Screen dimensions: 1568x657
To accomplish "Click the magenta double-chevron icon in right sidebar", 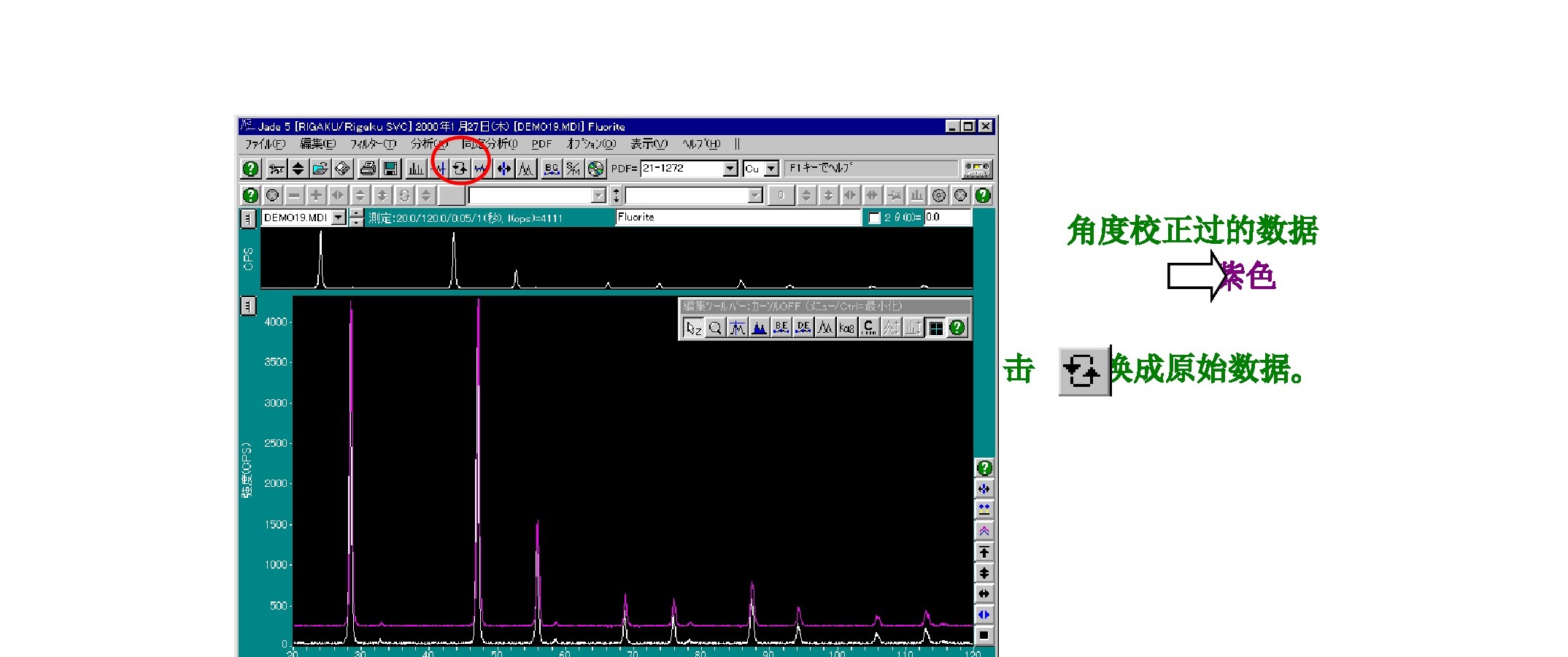I will [984, 531].
